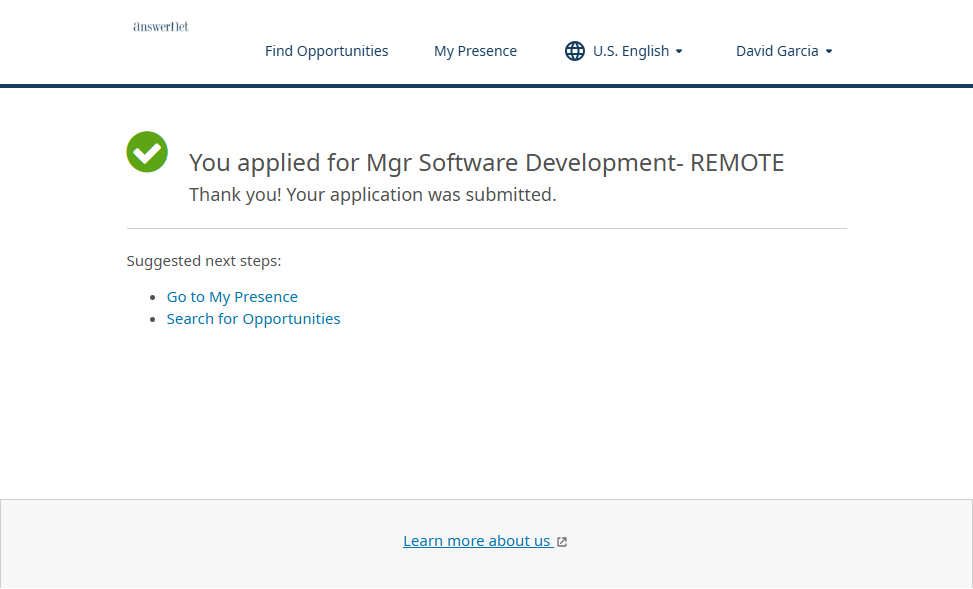Screen dimensions: 973x589
Task: Click the bullet before Go to My Presence
Action: [x=153, y=298]
